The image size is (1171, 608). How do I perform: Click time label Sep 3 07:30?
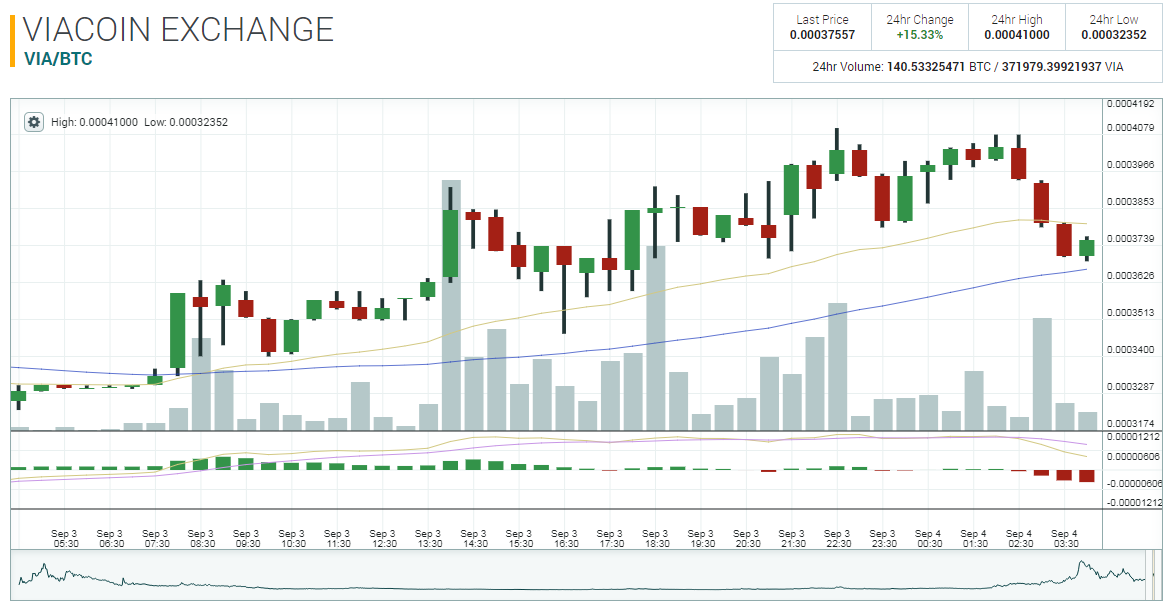pyautogui.click(x=156, y=539)
